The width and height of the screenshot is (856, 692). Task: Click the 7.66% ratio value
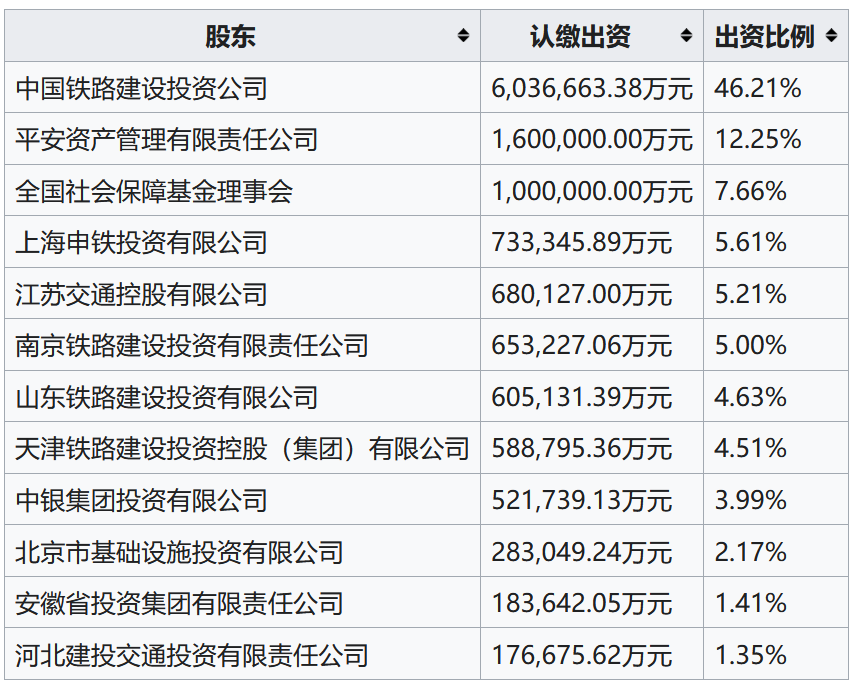click(x=751, y=191)
